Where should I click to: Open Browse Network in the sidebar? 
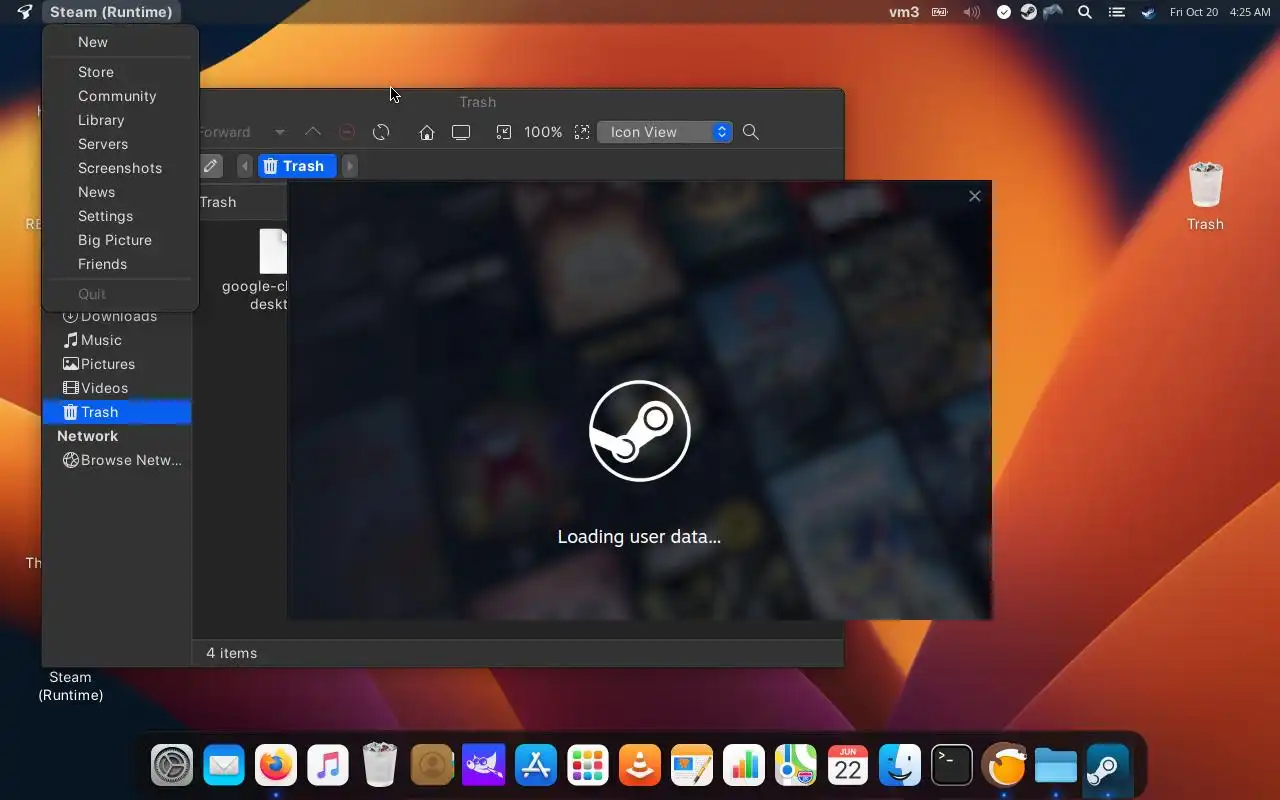pyautogui.click(x=117, y=460)
